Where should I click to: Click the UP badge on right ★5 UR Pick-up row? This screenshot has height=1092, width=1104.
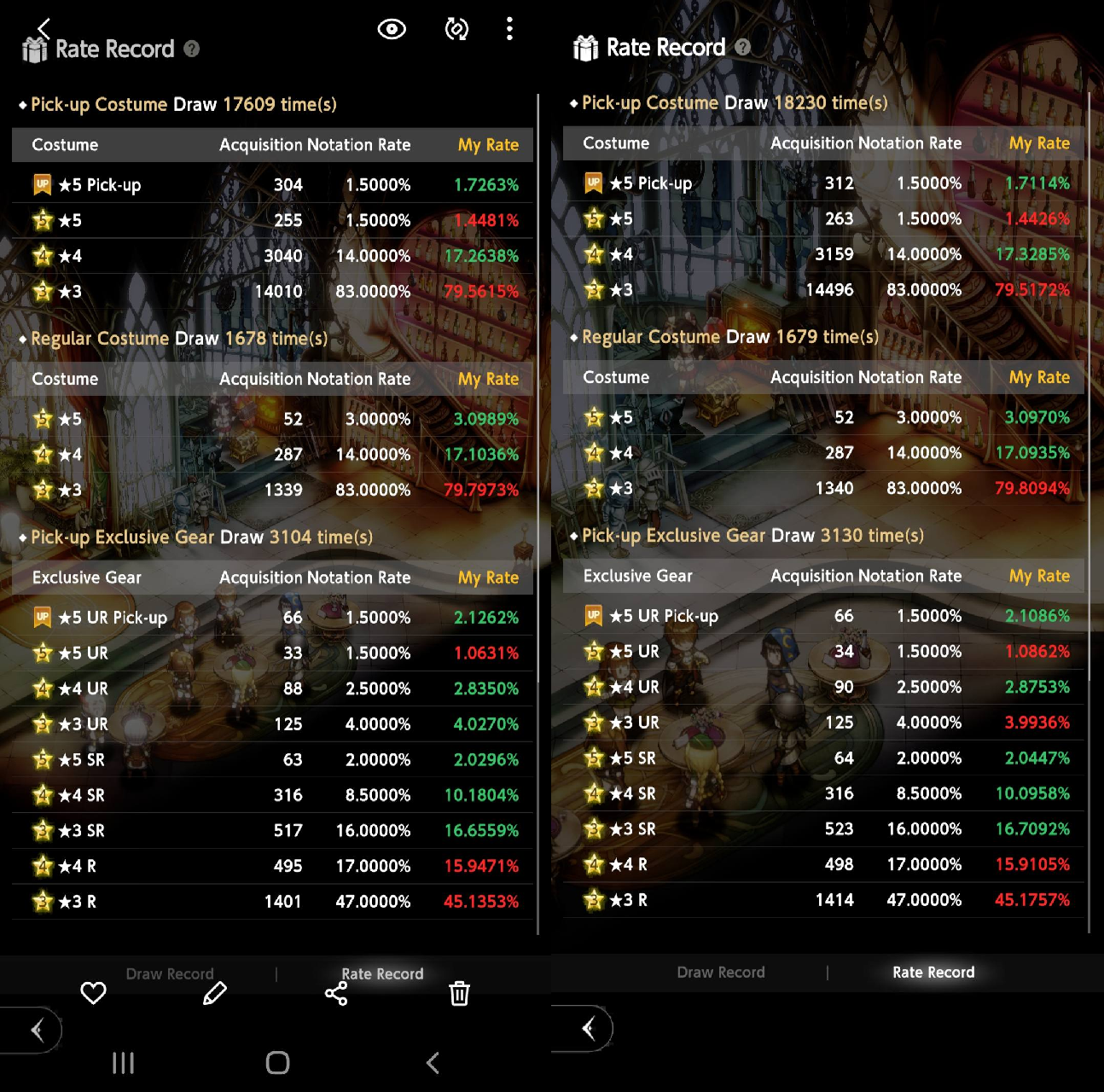click(x=593, y=615)
